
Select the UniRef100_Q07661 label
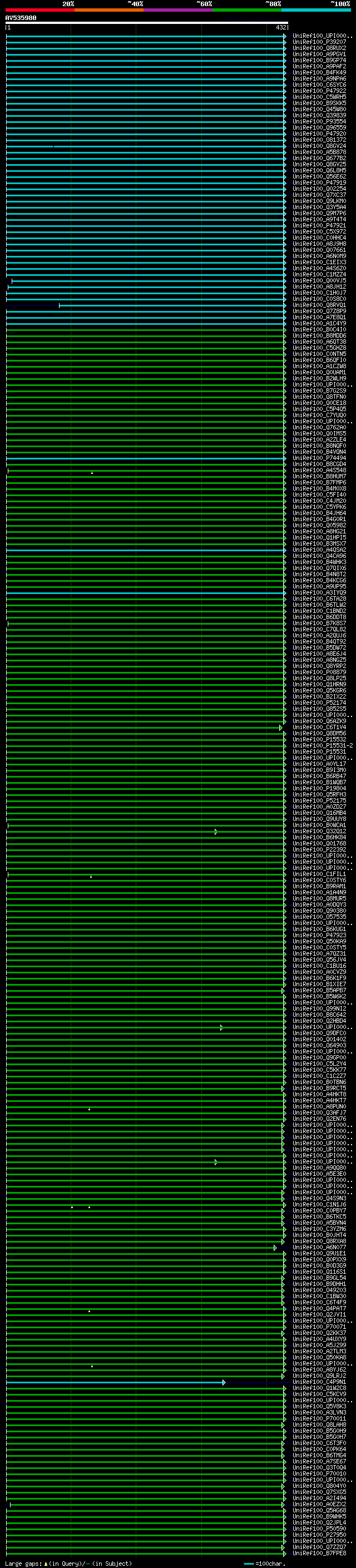[319, 250]
